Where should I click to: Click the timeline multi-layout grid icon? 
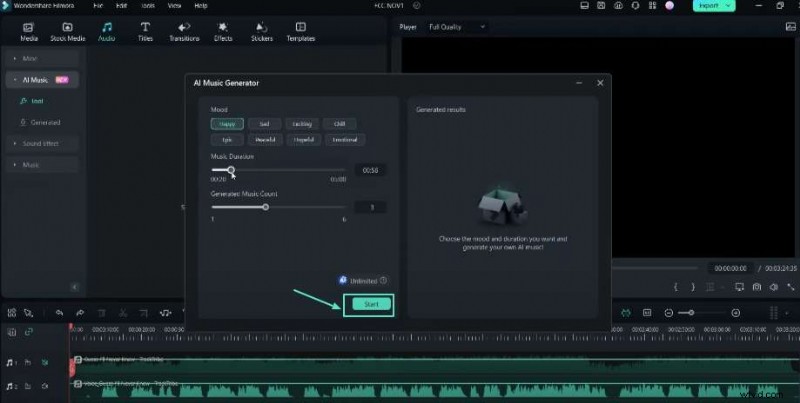coord(12,313)
